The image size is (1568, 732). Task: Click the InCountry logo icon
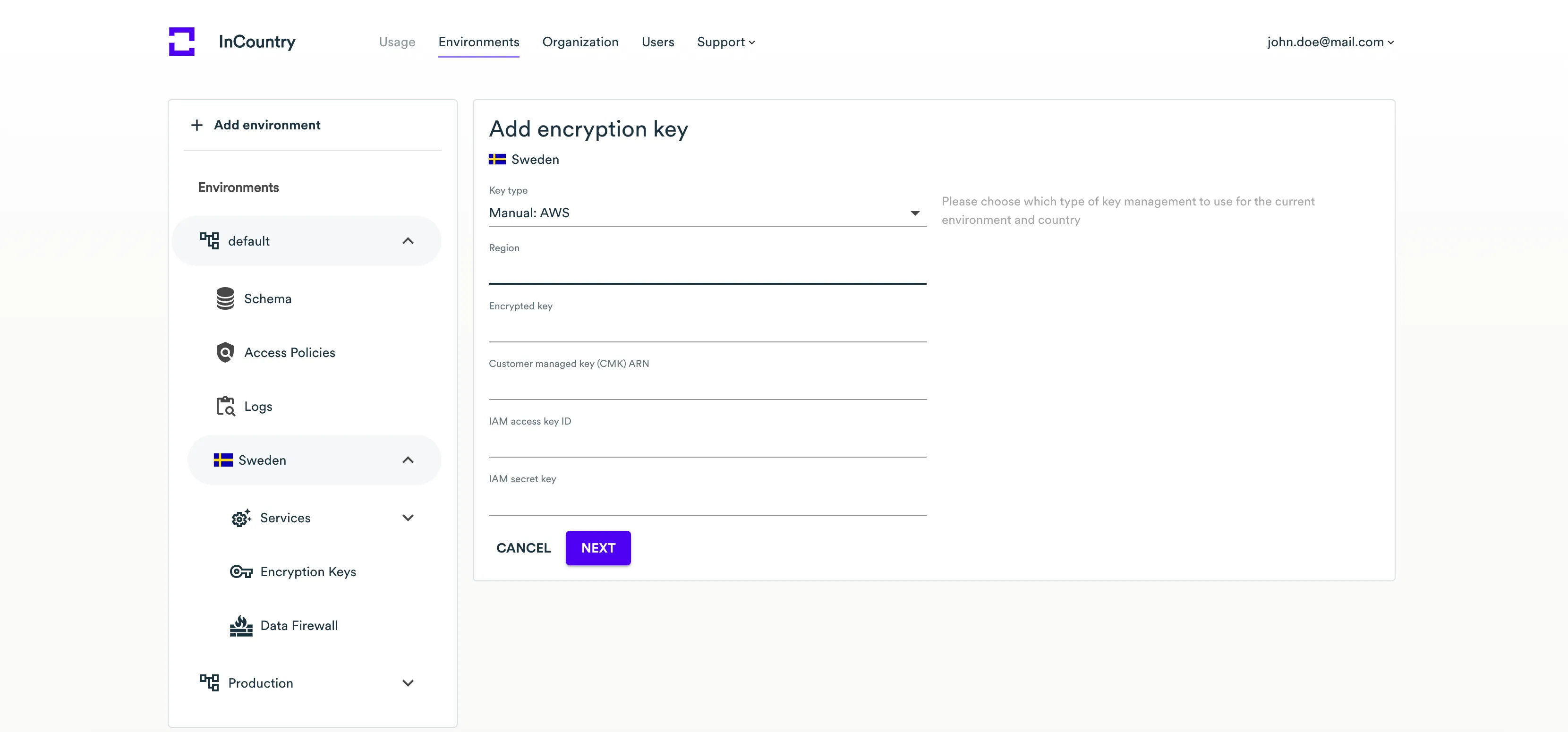pos(181,42)
